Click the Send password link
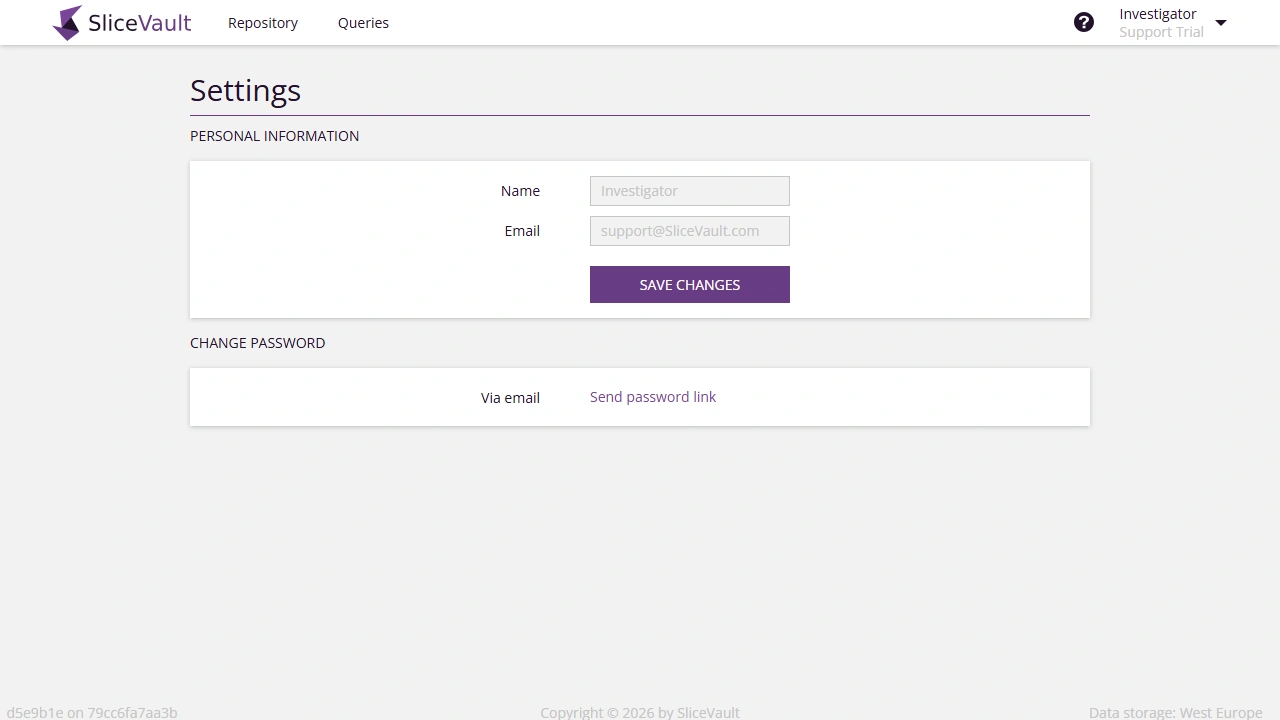The image size is (1280, 720). pos(652,397)
